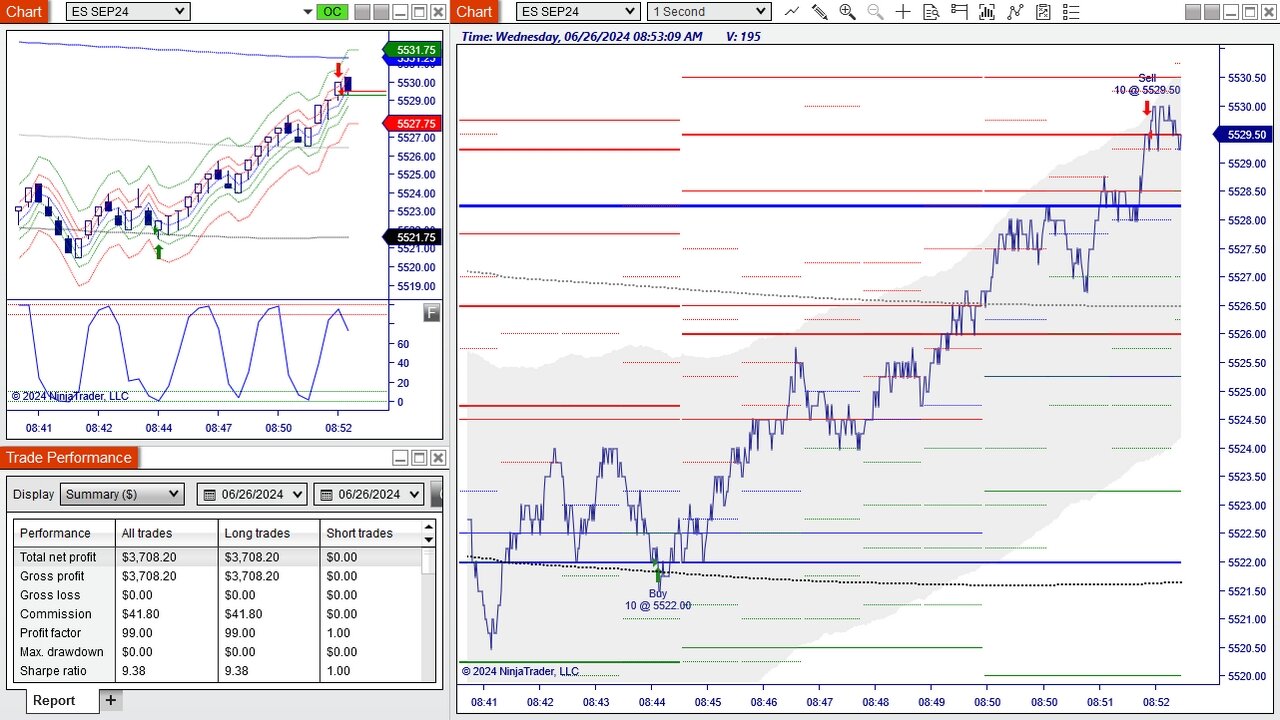This screenshot has height=720, width=1280.
Task: Click the Performance column header
Action: (65, 533)
